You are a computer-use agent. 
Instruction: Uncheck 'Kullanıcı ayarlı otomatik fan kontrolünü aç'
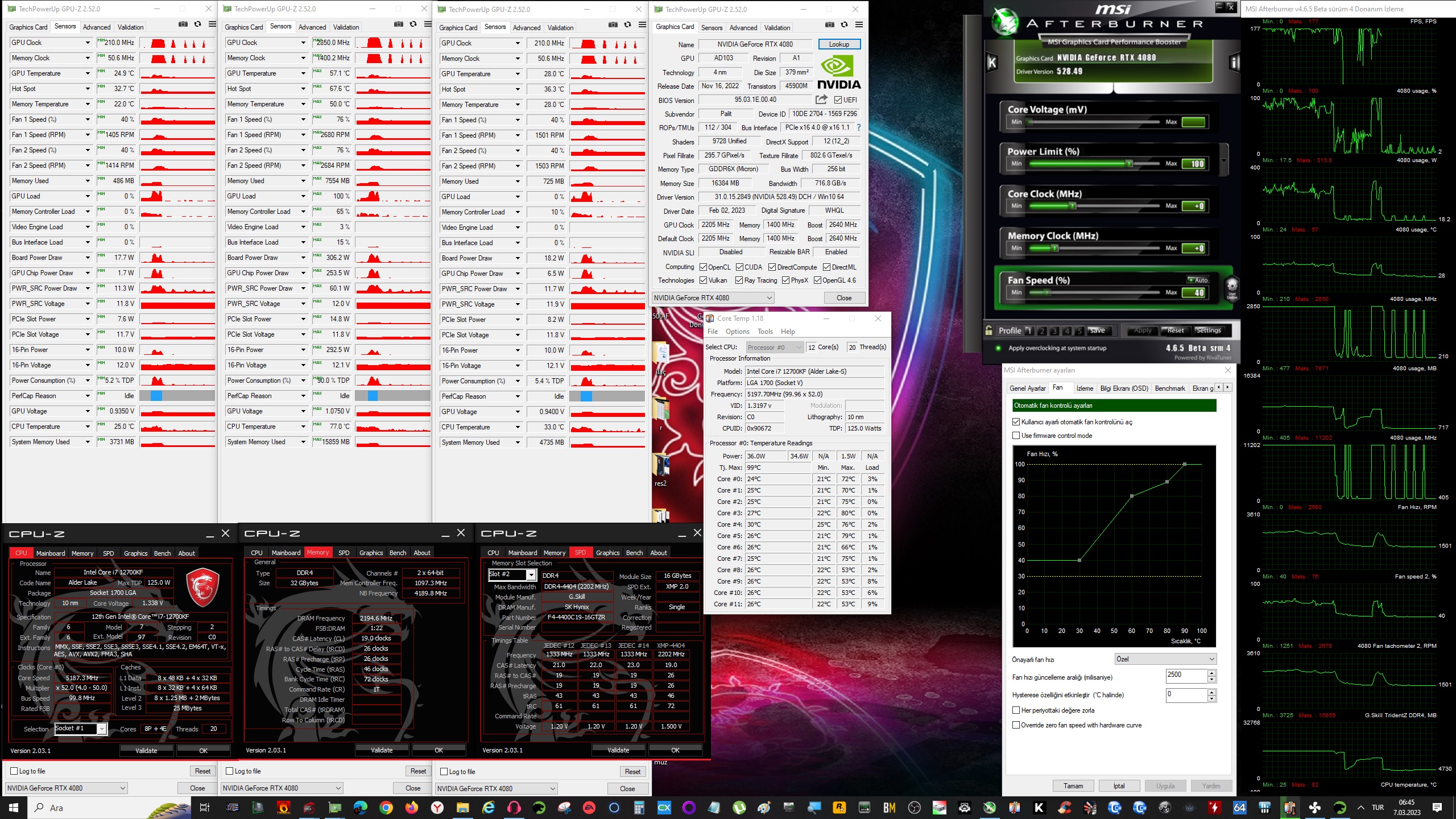pyautogui.click(x=1016, y=422)
